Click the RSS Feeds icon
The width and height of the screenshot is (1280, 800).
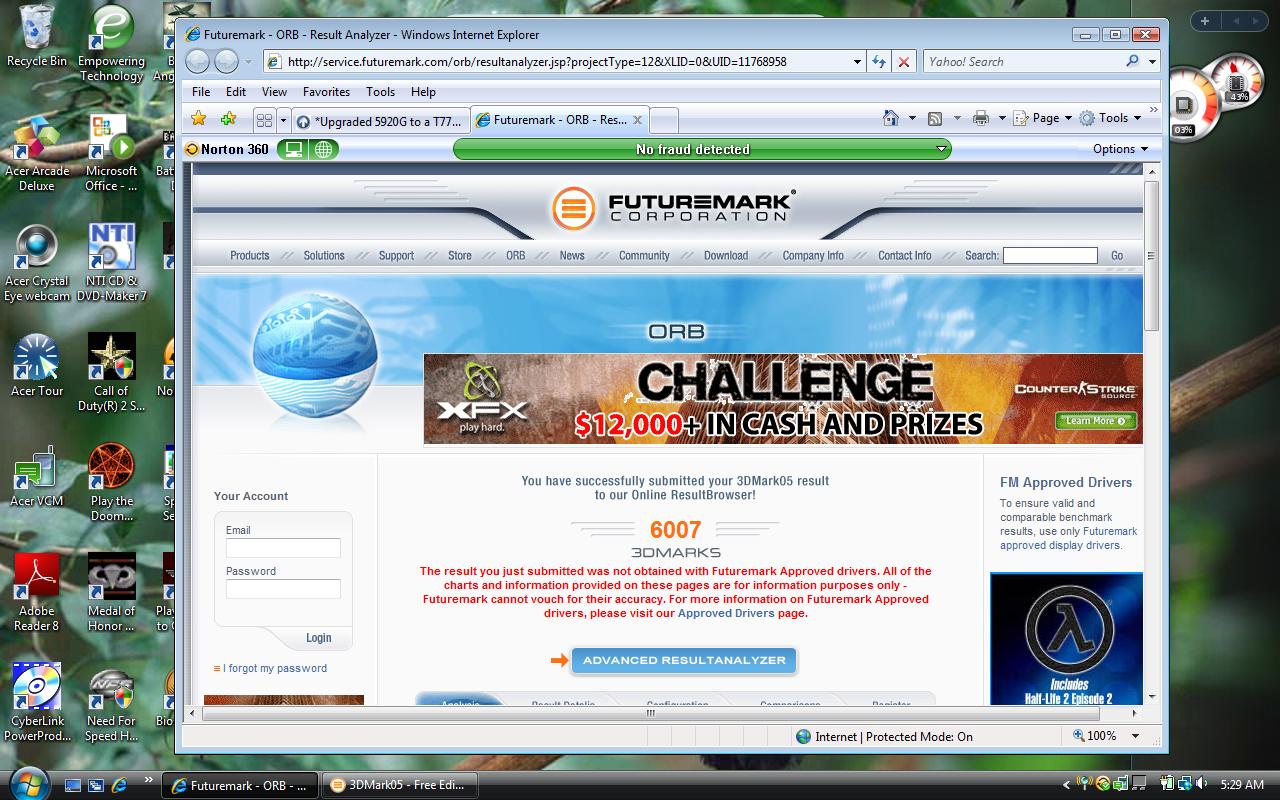tap(935, 118)
